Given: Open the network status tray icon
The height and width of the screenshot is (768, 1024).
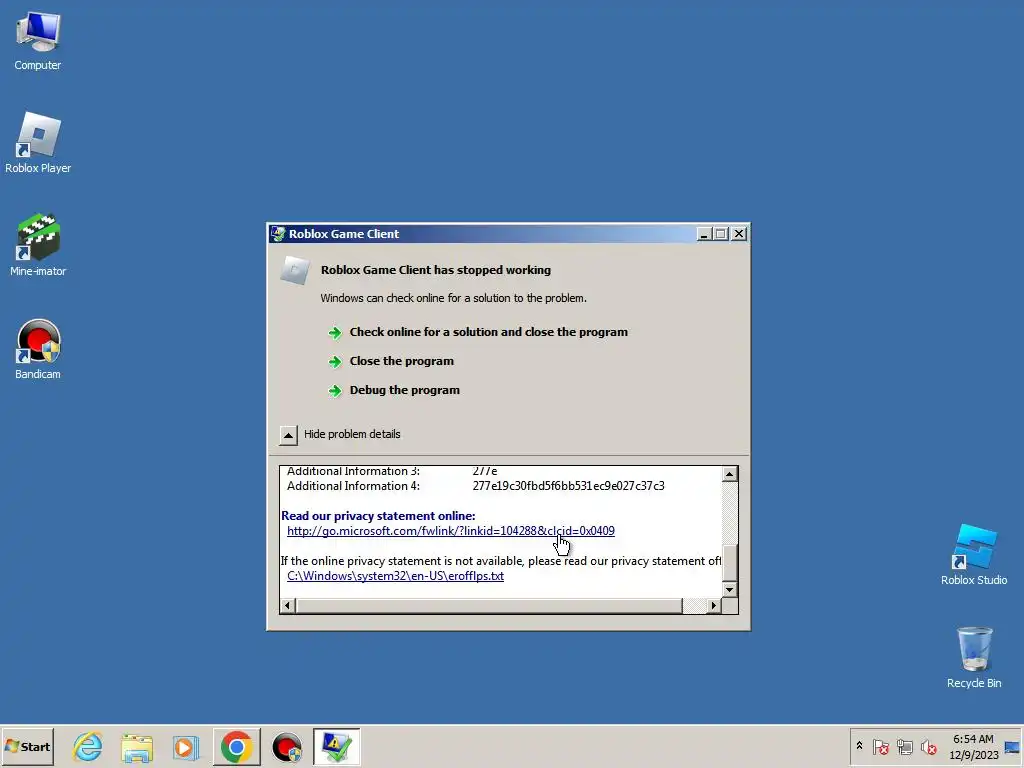Looking at the screenshot, I should tap(904, 746).
